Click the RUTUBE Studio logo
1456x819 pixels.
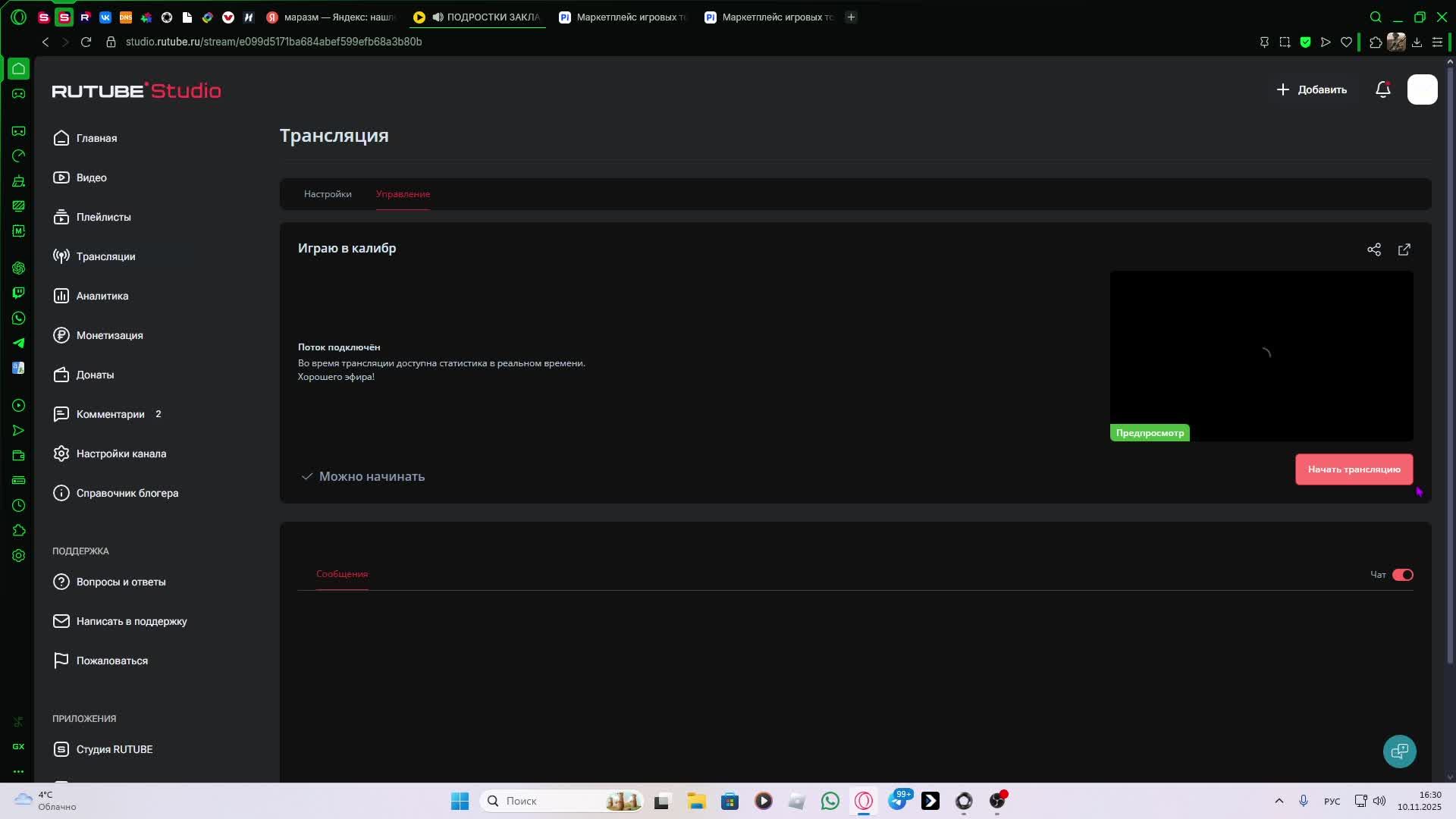[x=136, y=90]
